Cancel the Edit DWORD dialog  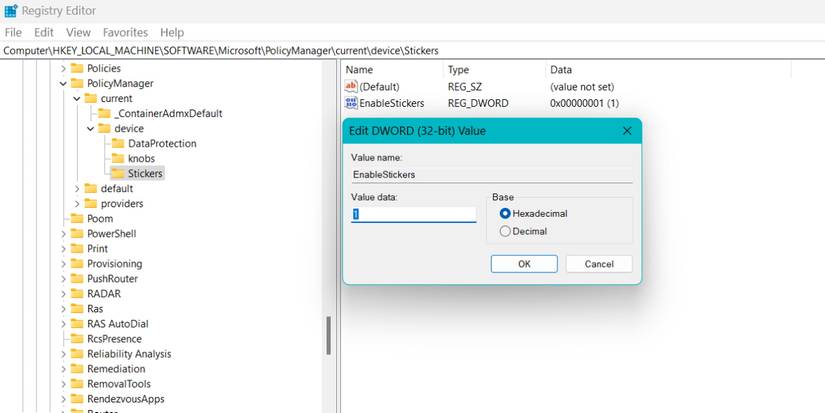(599, 264)
